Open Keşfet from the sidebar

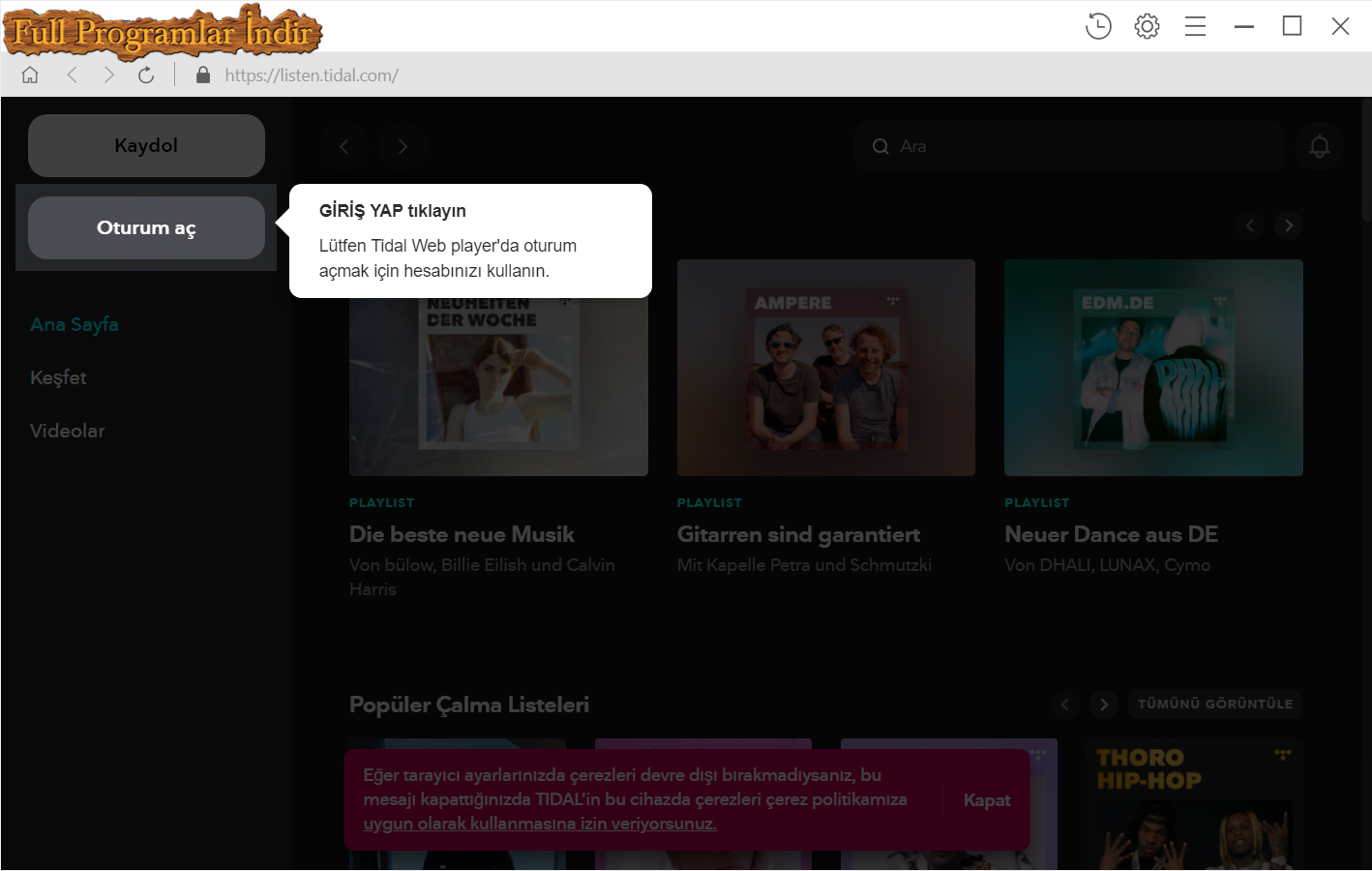(x=58, y=377)
